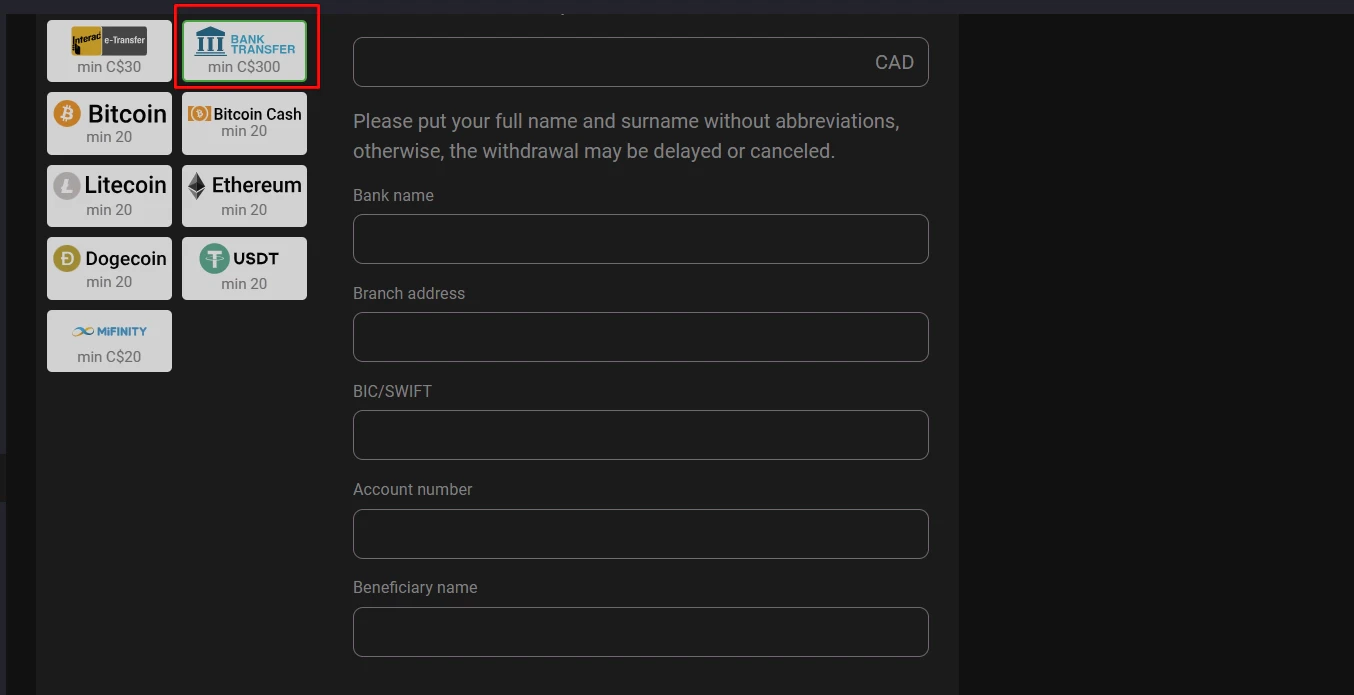Click the "Account number" field label
The height and width of the screenshot is (695, 1354).
coord(412,489)
